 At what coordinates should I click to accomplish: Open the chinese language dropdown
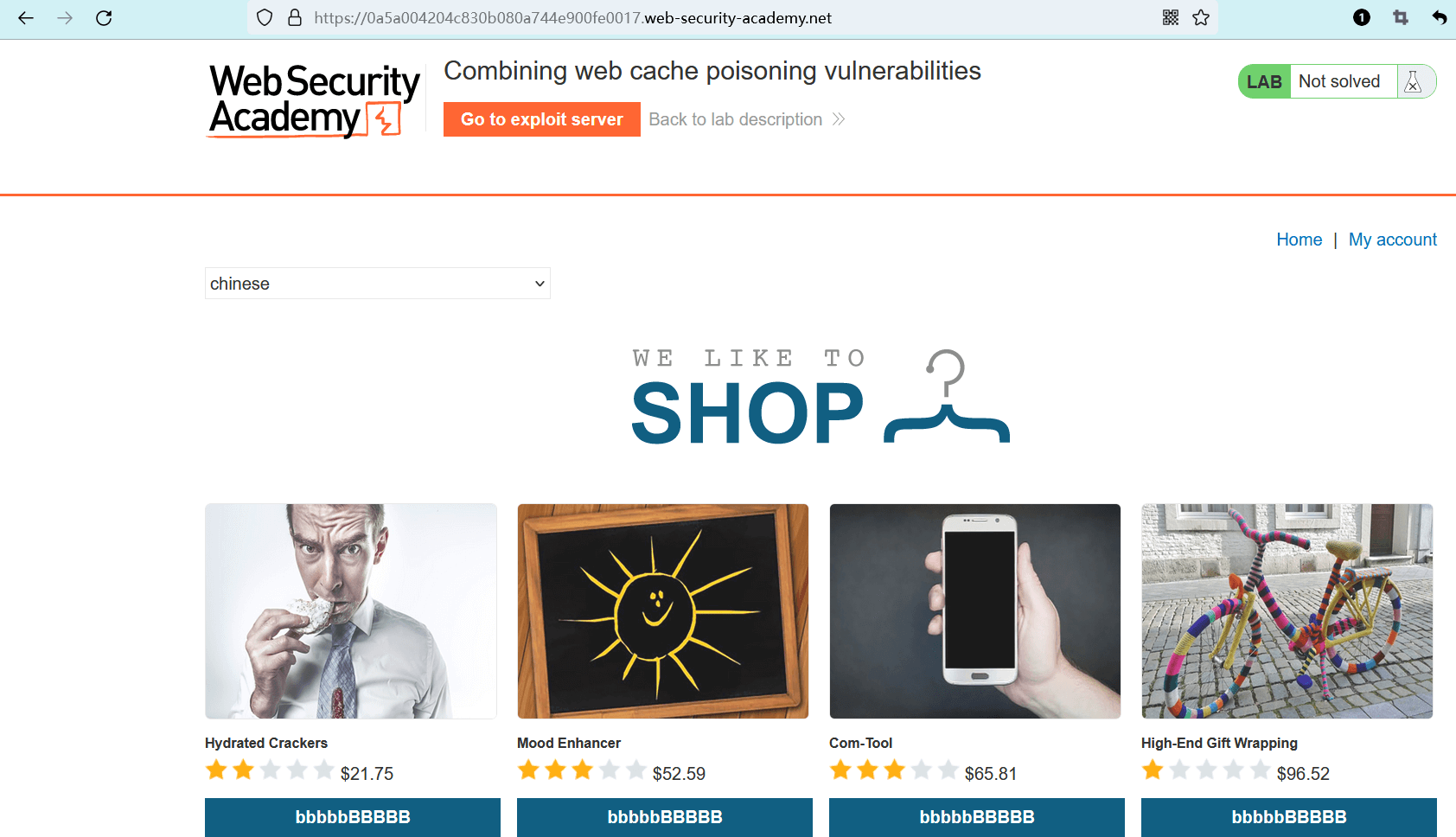(378, 284)
